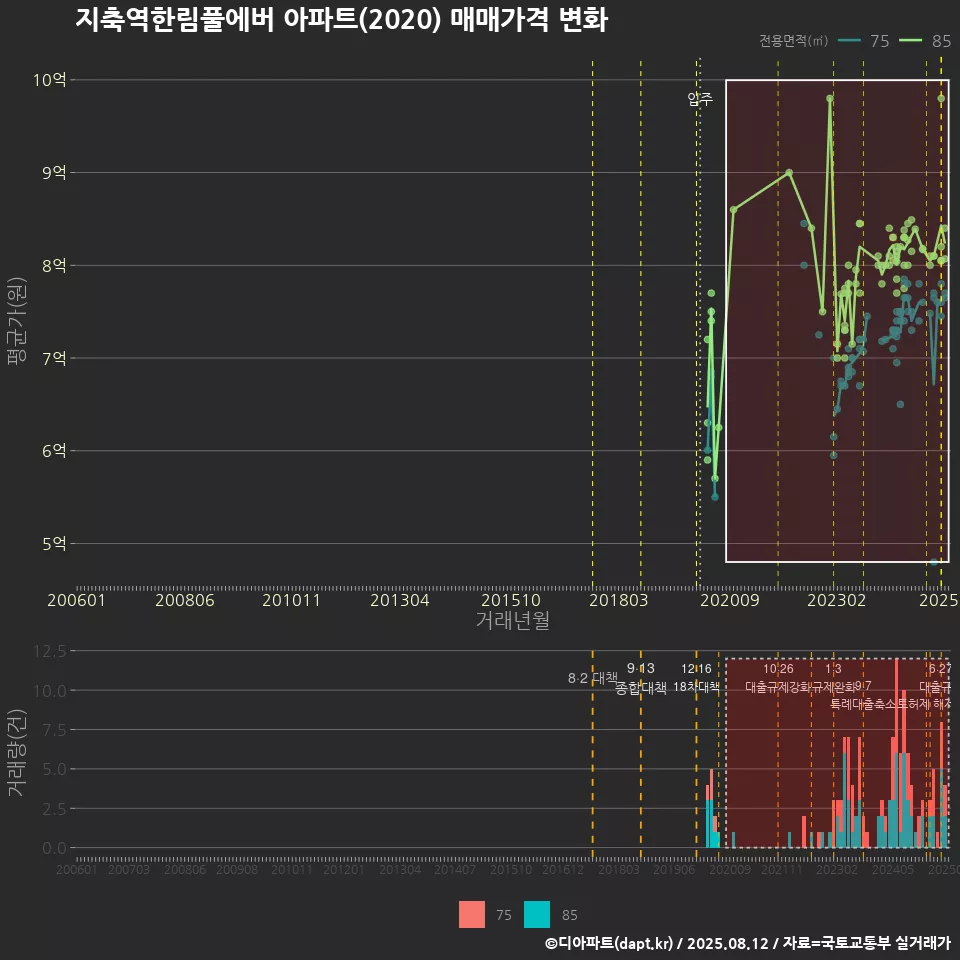Viewport: 960px width, 960px height.
Task: Click the '202111' label on volume chart axis
Action: coord(782,869)
